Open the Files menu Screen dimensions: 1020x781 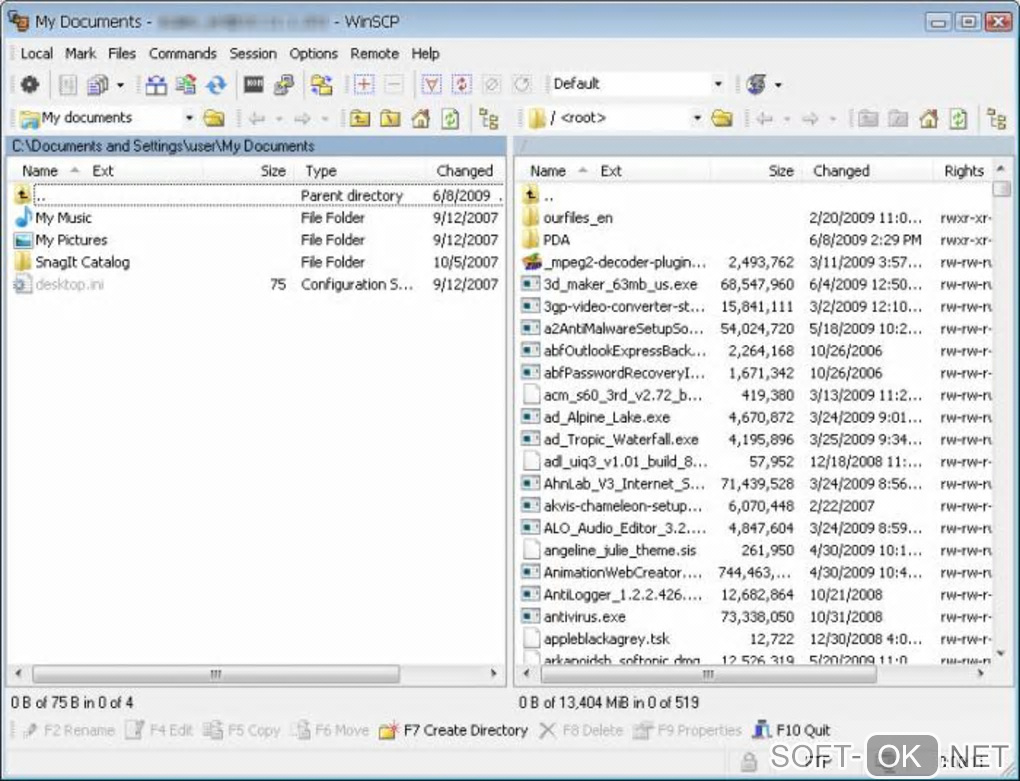coord(122,53)
